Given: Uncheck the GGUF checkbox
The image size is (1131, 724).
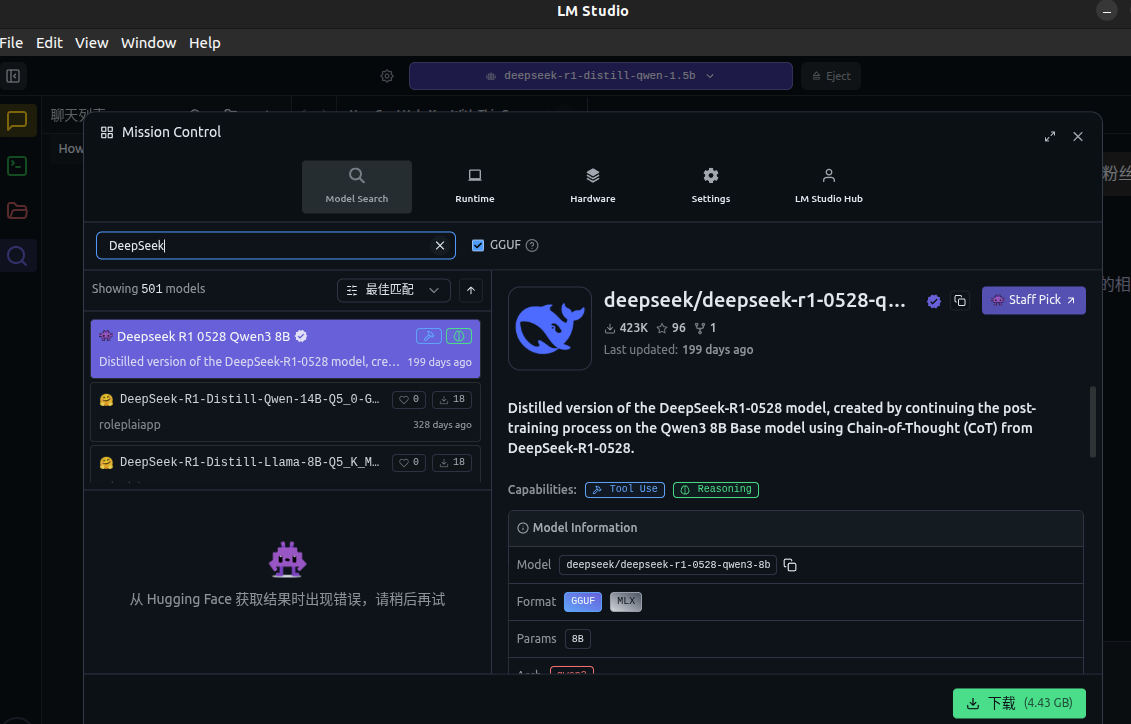Looking at the screenshot, I should 478,245.
